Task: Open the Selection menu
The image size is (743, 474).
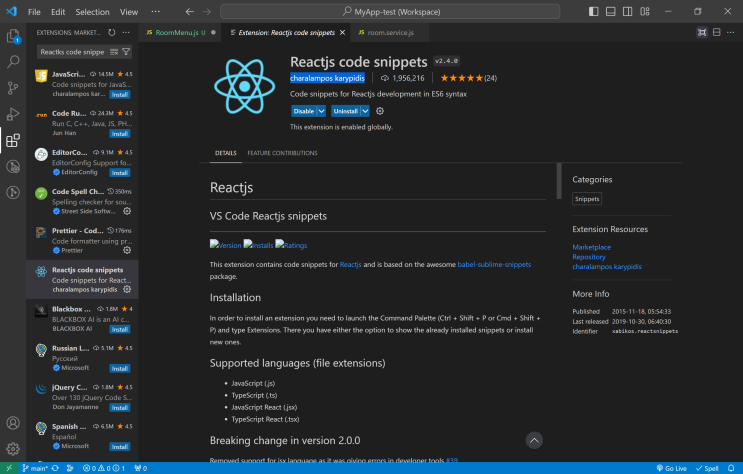Action: point(92,12)
